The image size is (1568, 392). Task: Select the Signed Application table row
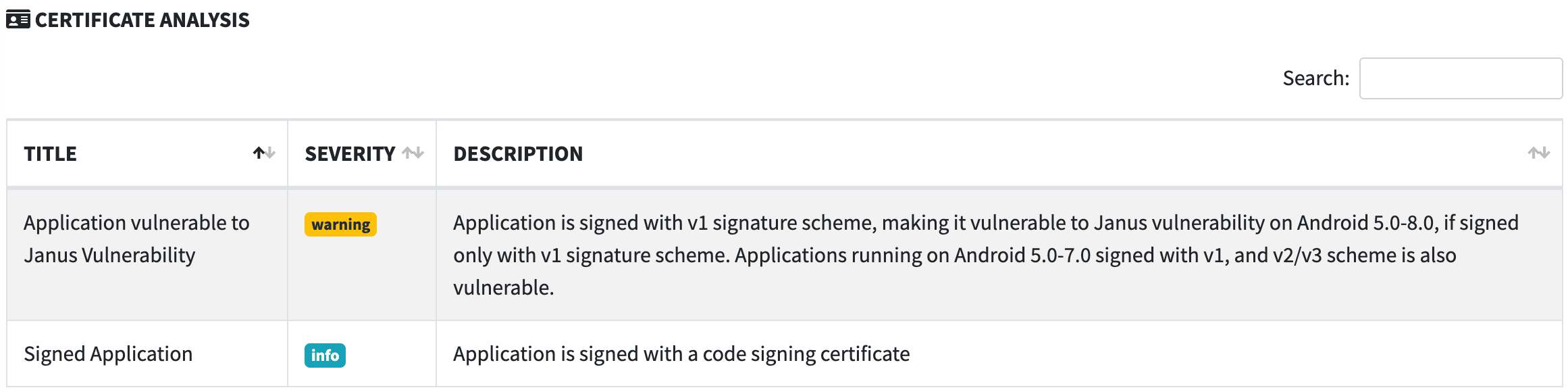785,354
